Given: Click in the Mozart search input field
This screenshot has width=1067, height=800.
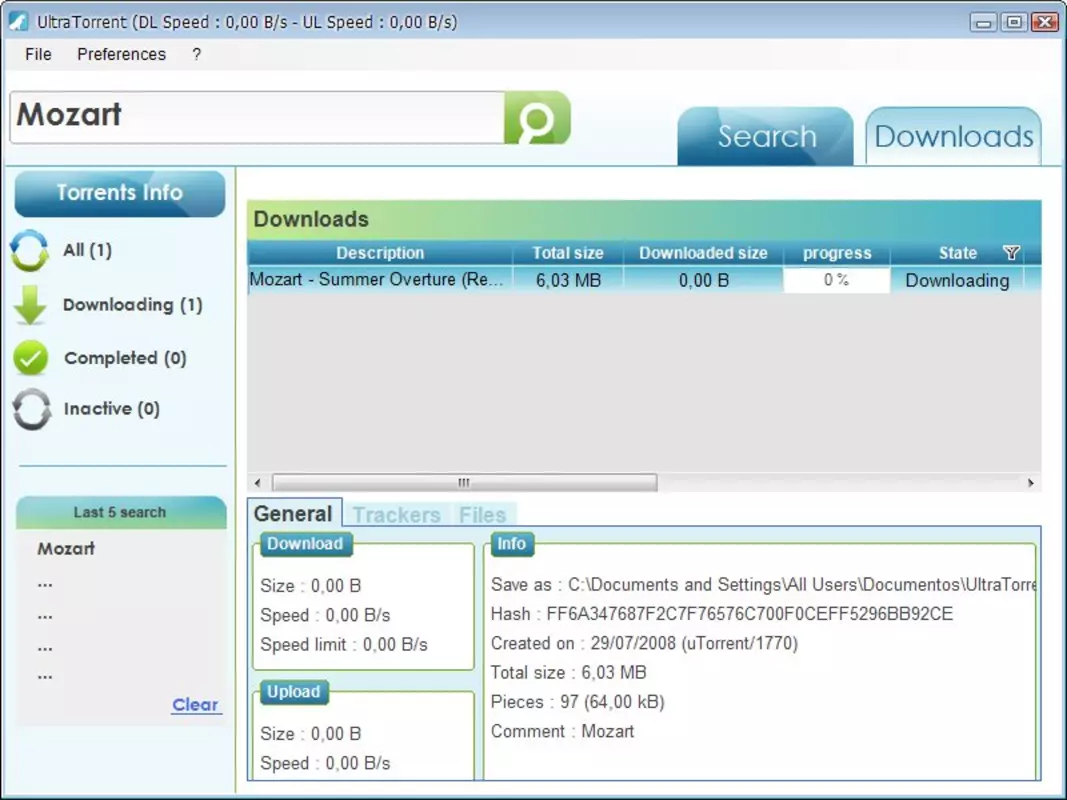Looking at the screenshot, I should tap(257, 117).
